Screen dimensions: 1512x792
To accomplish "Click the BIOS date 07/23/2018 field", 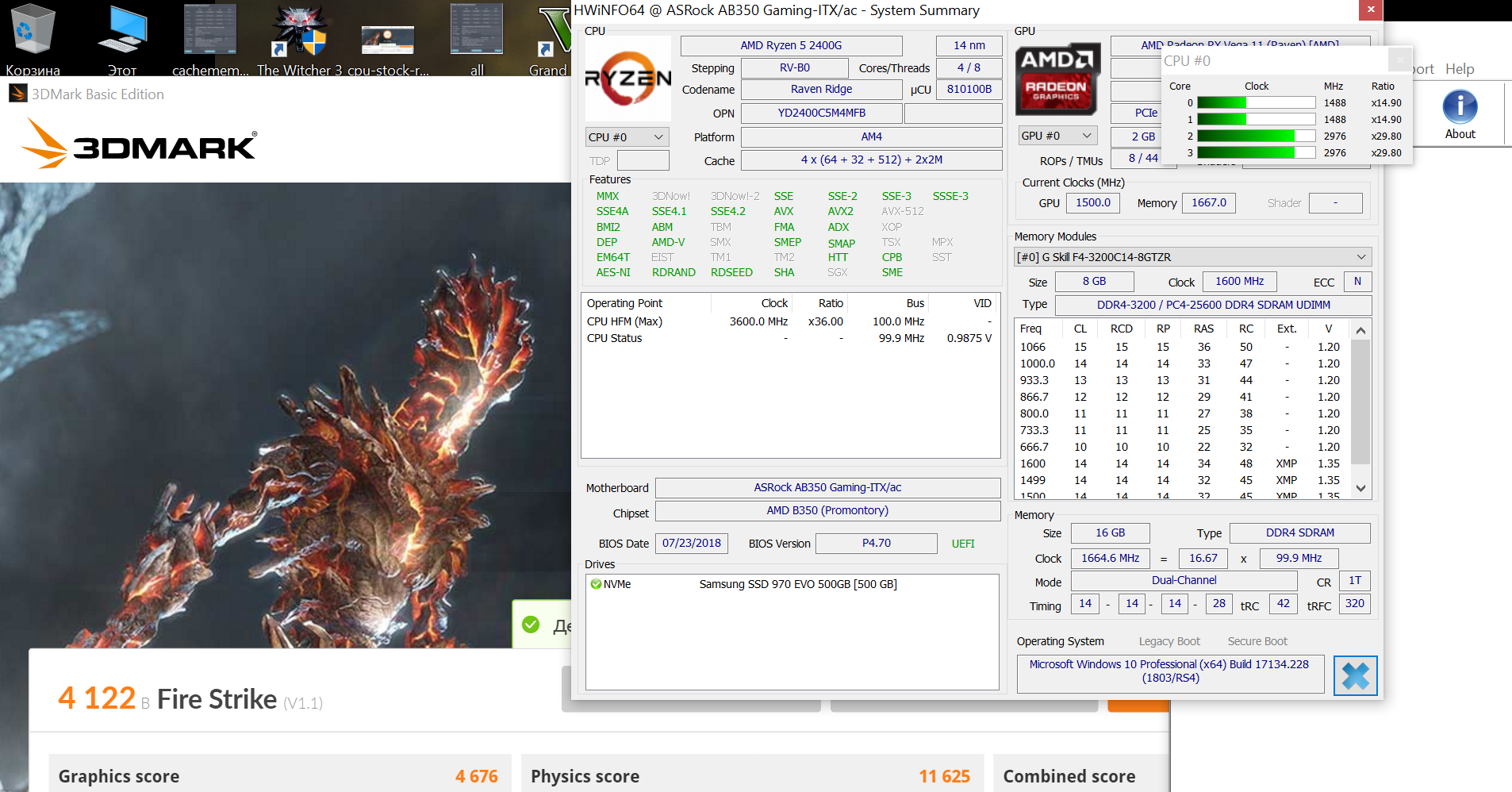I will (692, 543).
